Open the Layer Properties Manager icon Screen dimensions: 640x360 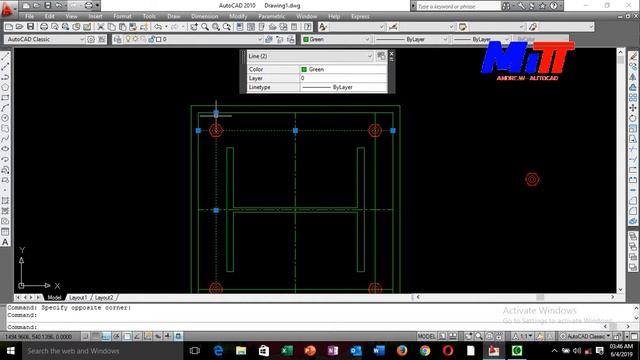tap(118, 39)
